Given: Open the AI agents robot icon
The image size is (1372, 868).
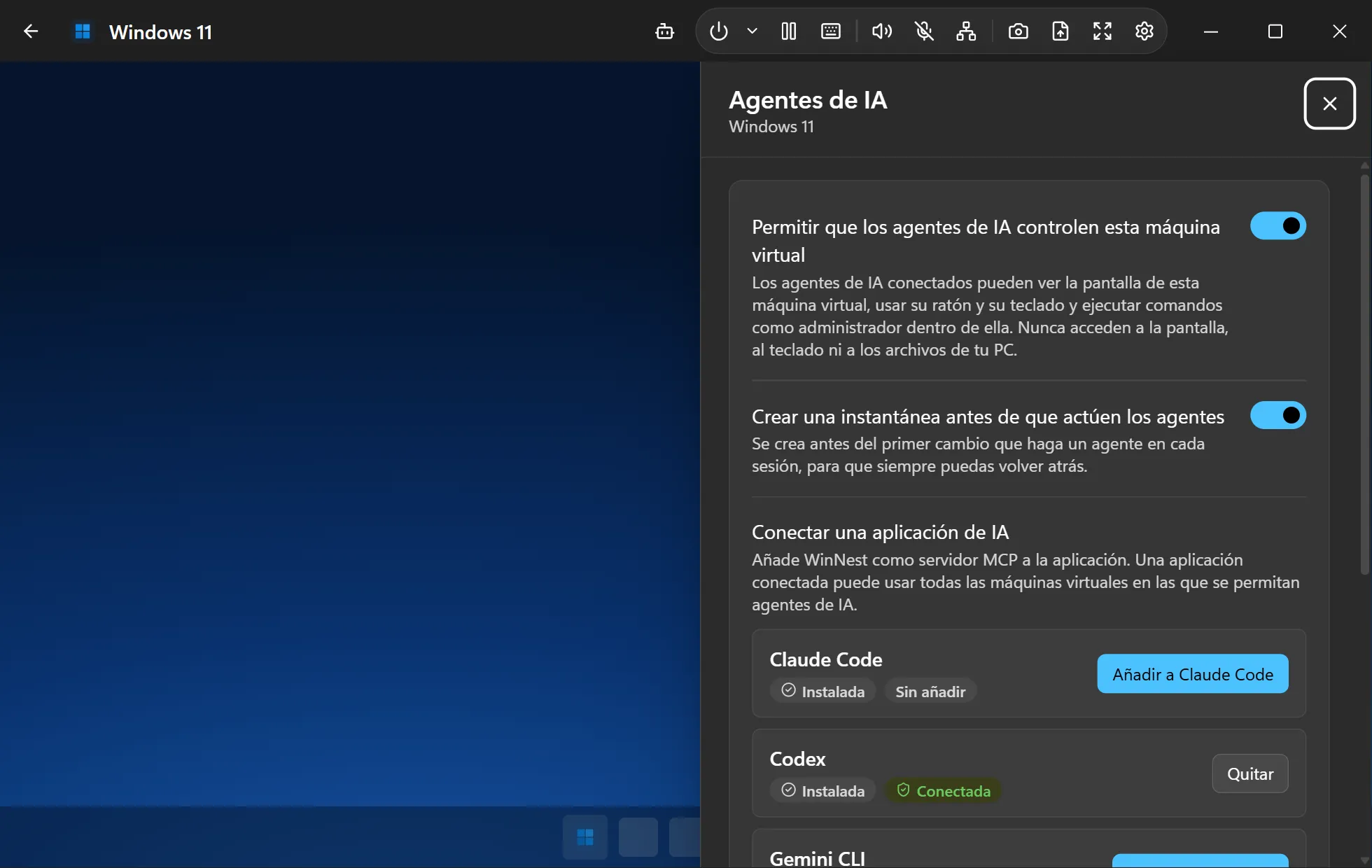Looking at the screenshot, I should [664, 31].
